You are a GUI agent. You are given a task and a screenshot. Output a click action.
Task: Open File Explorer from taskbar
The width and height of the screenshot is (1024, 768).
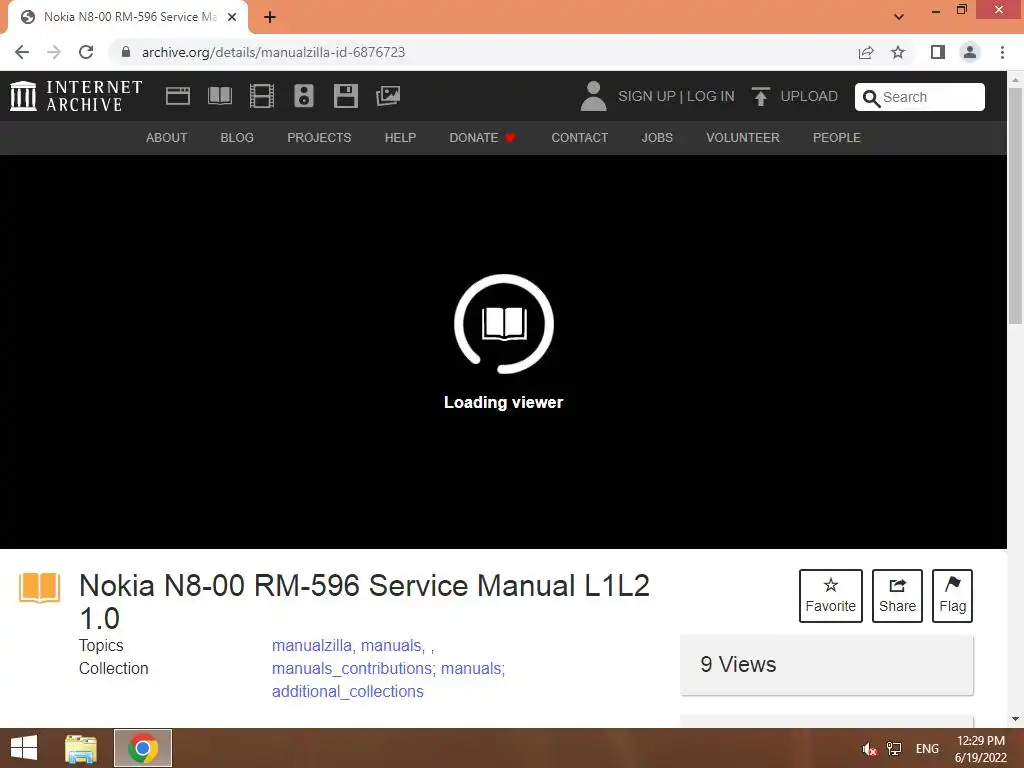81,748
